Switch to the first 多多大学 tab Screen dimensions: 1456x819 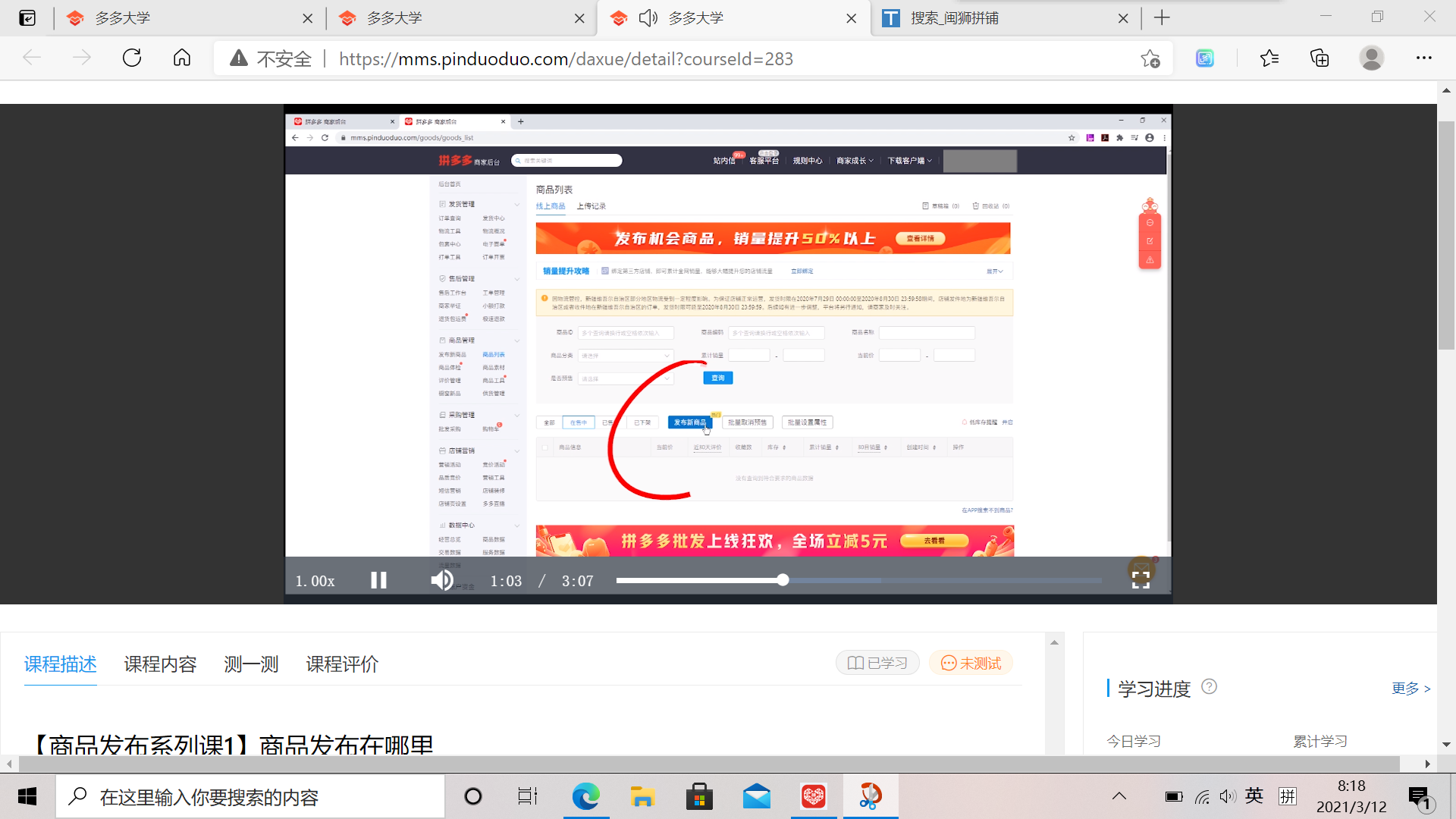tap(190, 18)
